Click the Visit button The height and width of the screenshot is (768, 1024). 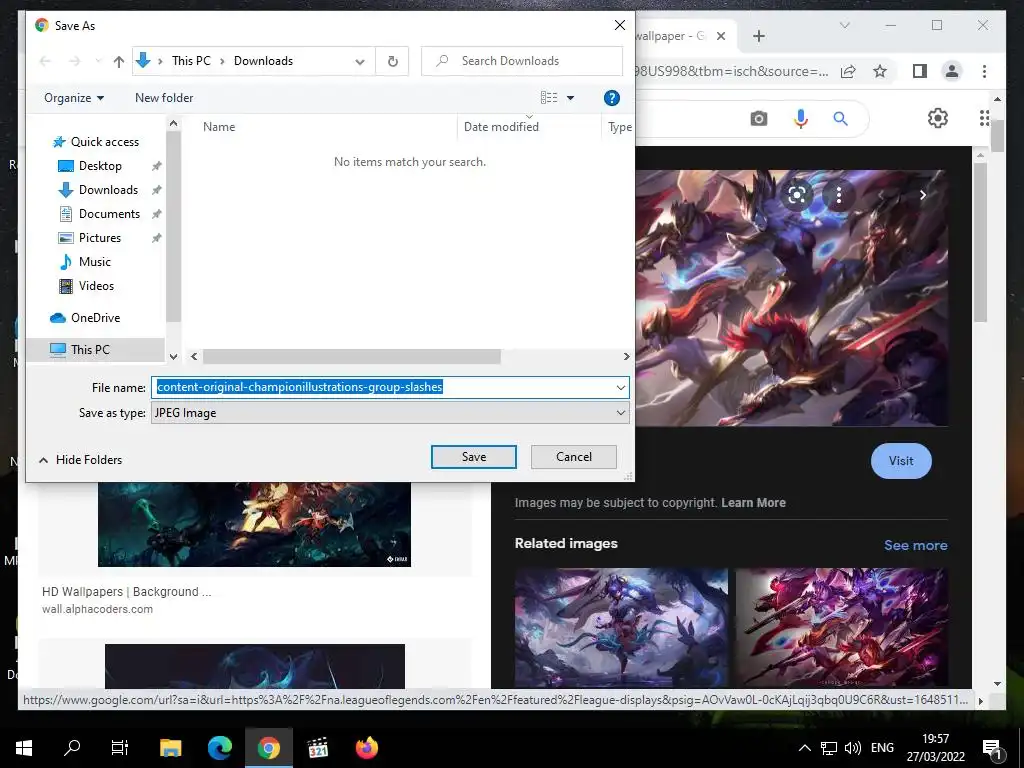click(x=901, y=461)
